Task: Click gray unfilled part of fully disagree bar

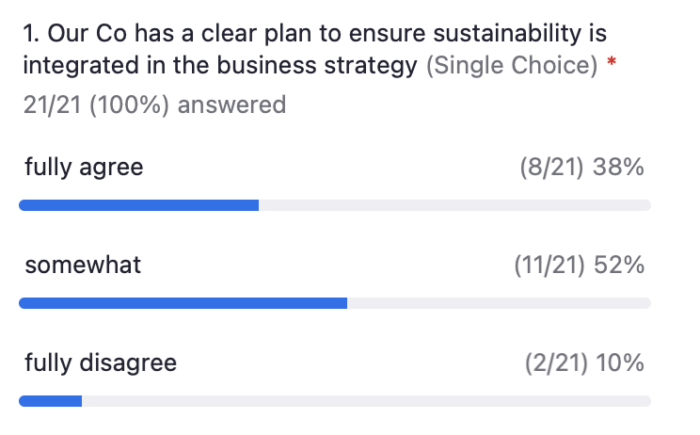Action: [x=367, y=401]
